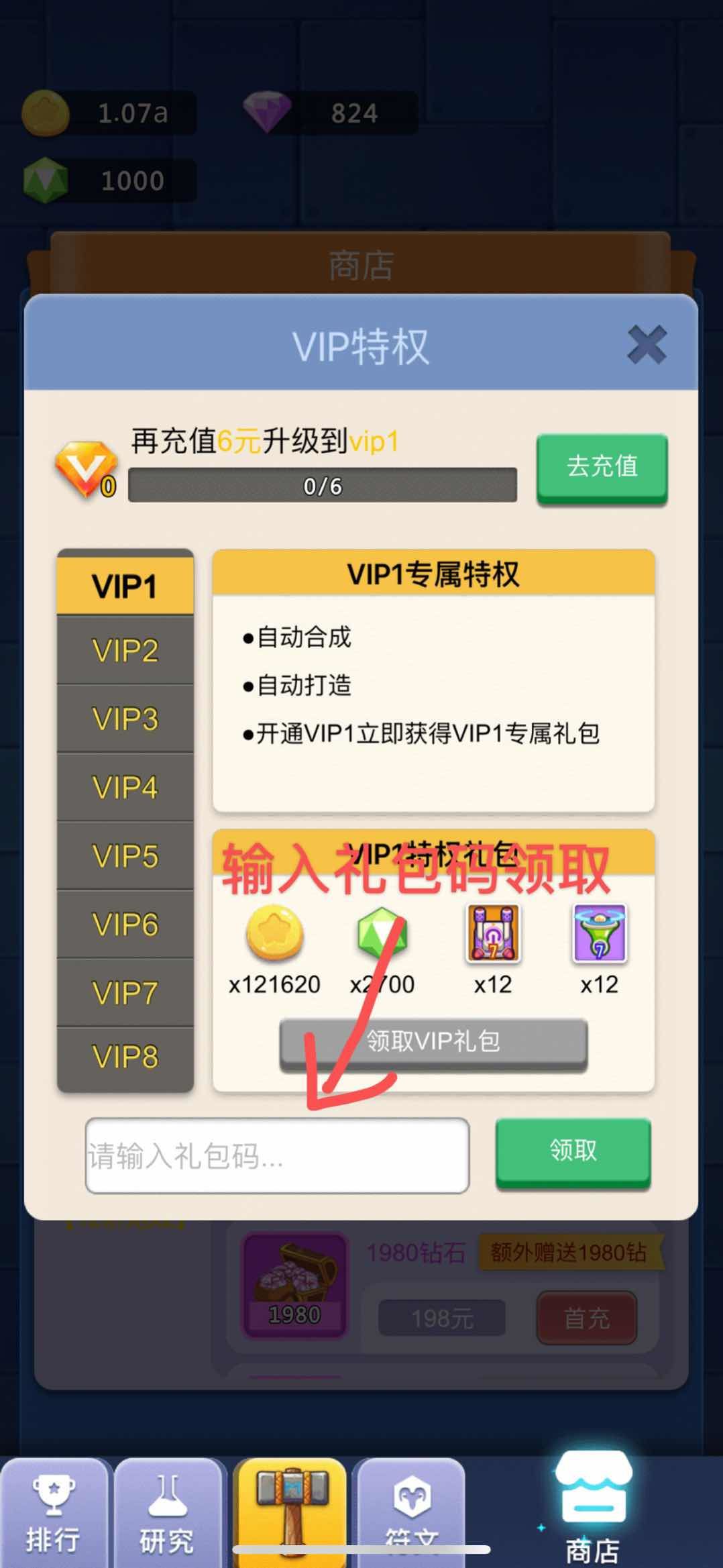Focus the 请输入礼包码 gift code field

tap(277, 1155)
